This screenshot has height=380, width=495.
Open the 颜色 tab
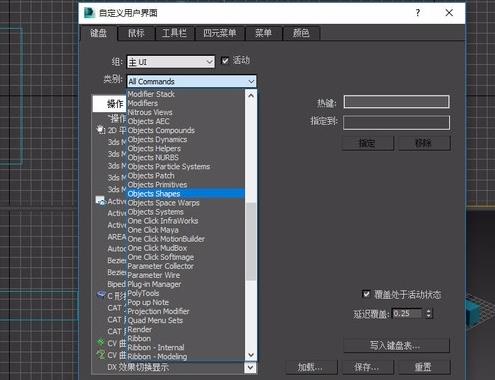(301, 33)
